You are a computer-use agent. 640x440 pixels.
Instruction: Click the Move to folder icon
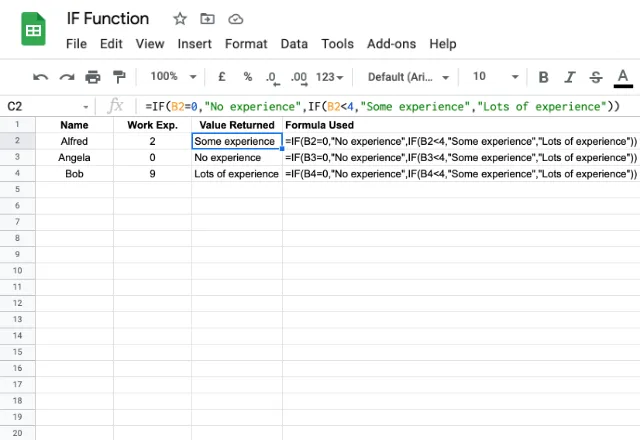tap(207, 19)
